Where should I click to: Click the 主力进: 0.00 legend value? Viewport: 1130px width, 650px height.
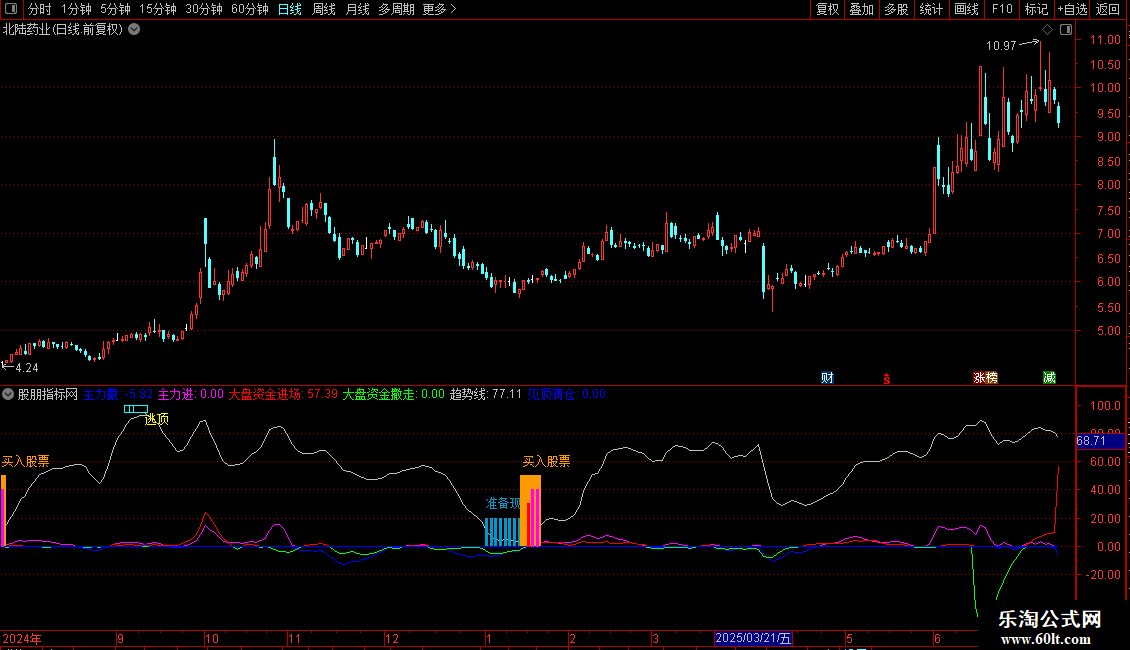point(191,394)
